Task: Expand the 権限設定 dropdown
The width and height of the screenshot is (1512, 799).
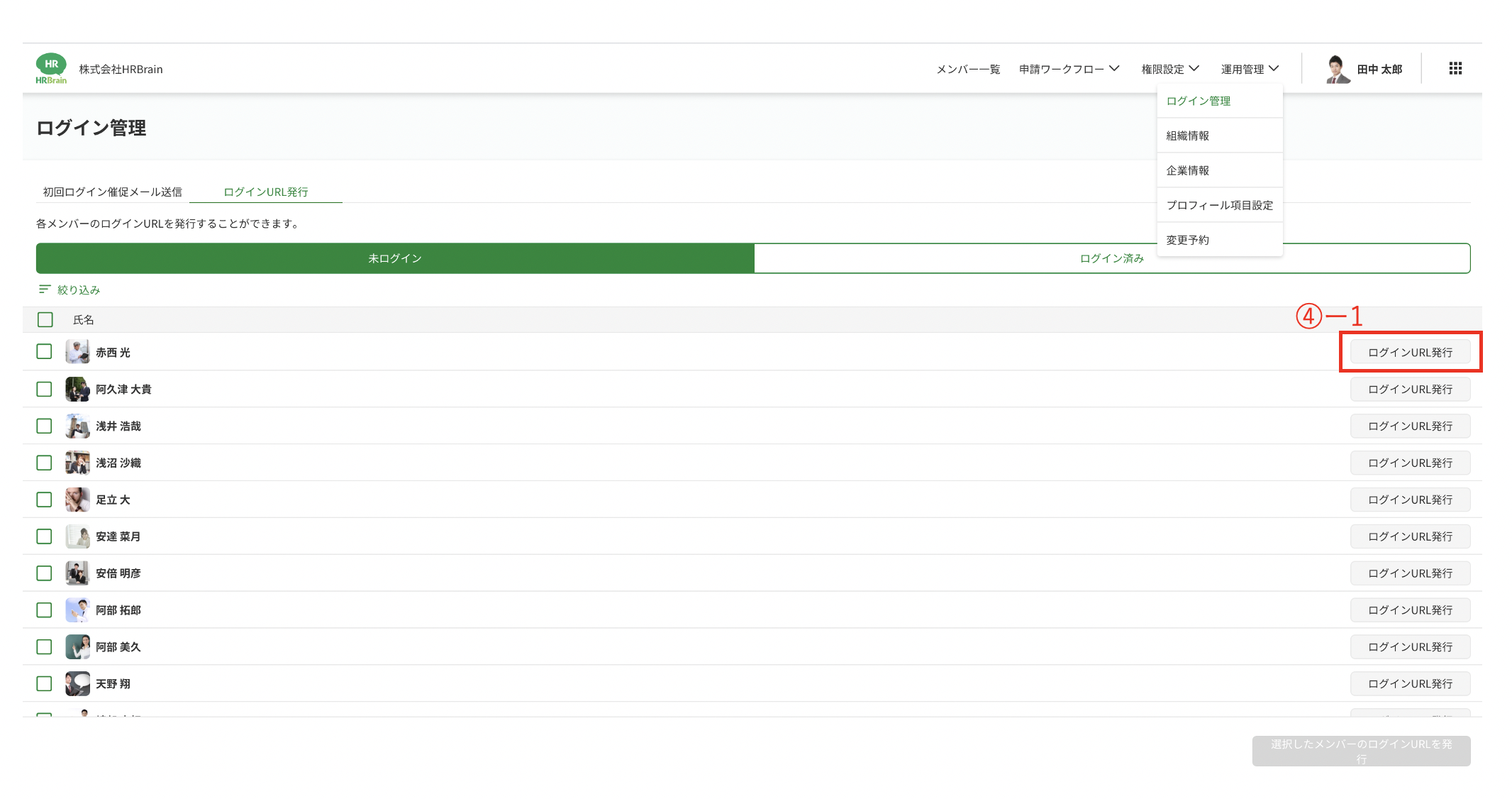Action: [x=1170, y=69]
